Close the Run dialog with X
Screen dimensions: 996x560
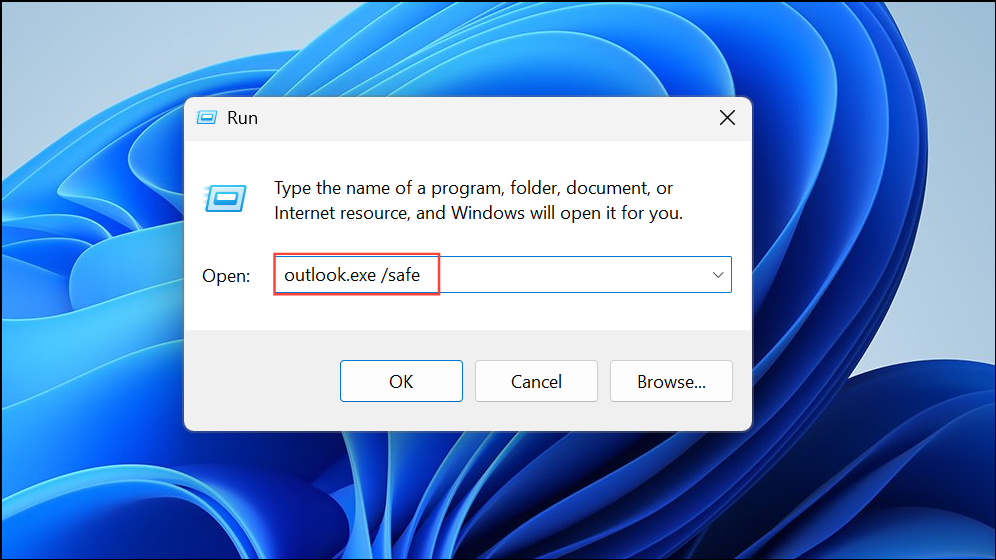(727, 117)
